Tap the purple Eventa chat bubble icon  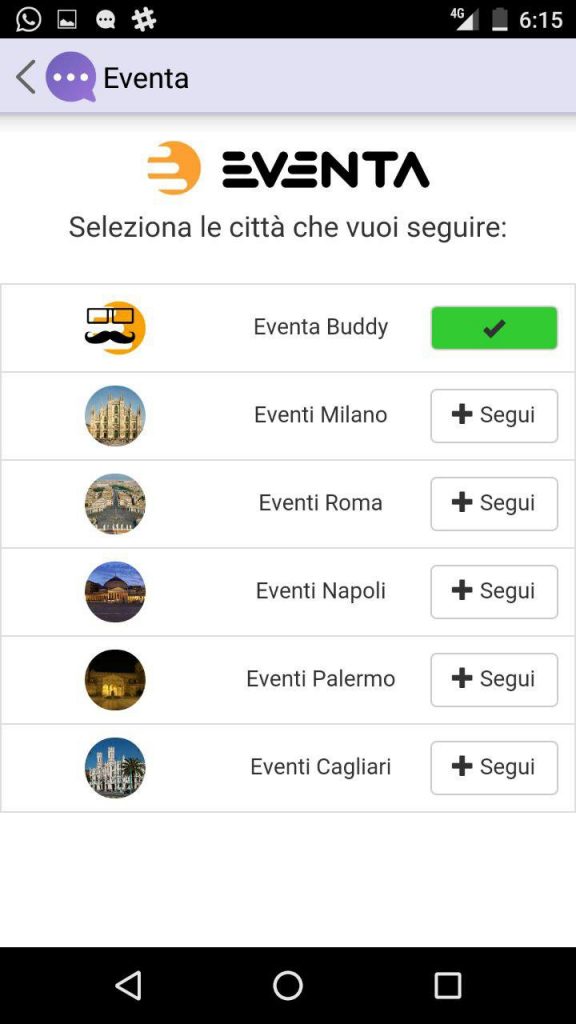(68, 76)
